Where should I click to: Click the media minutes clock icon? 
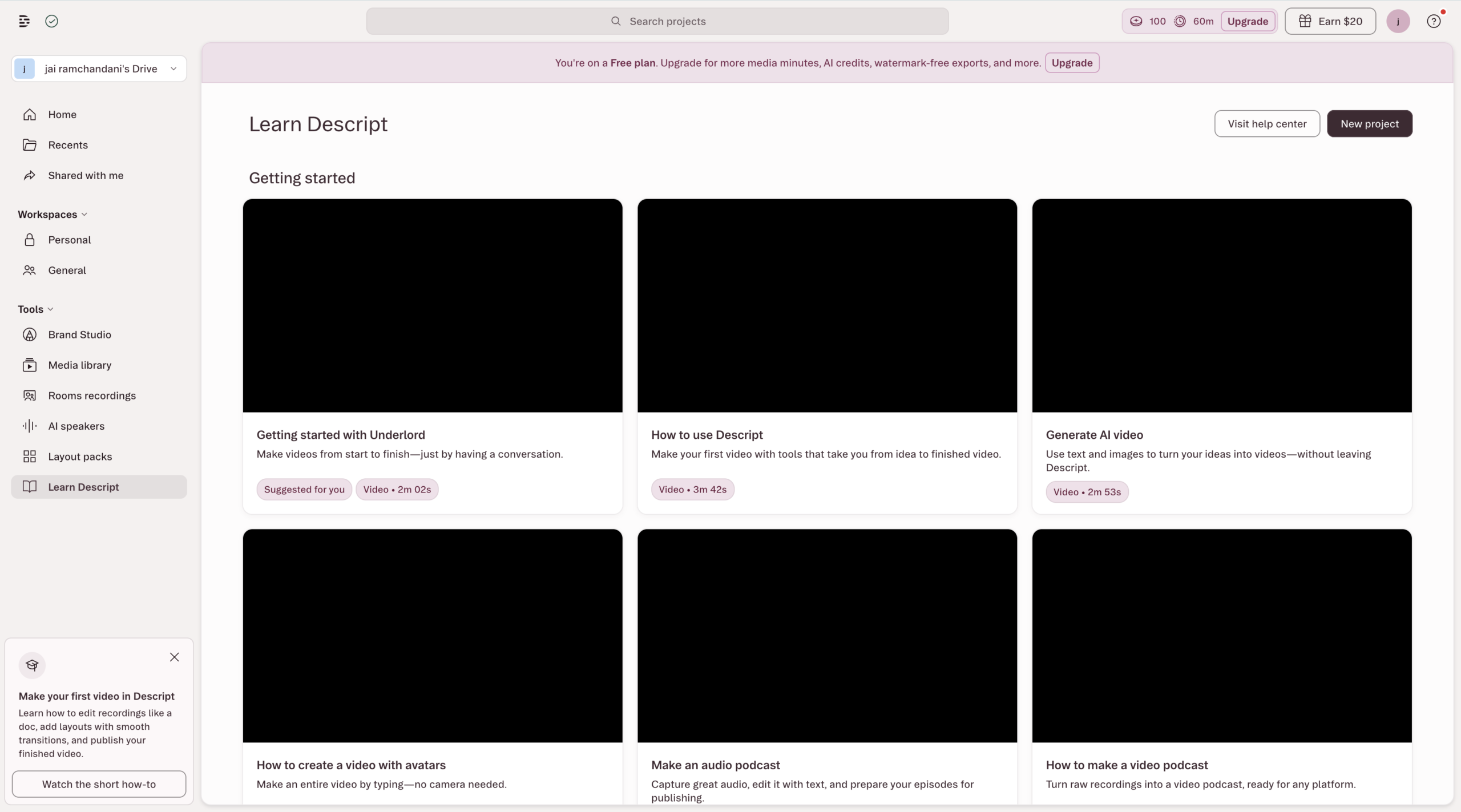[1180, 21]
